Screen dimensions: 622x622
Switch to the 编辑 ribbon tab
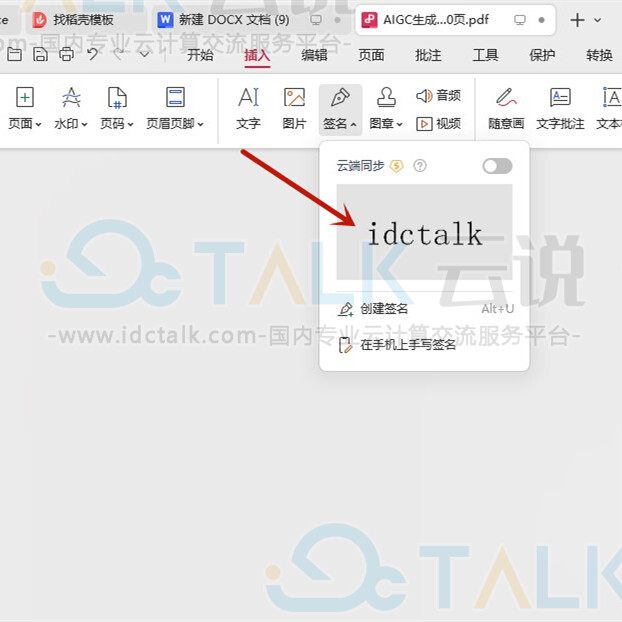314,55
